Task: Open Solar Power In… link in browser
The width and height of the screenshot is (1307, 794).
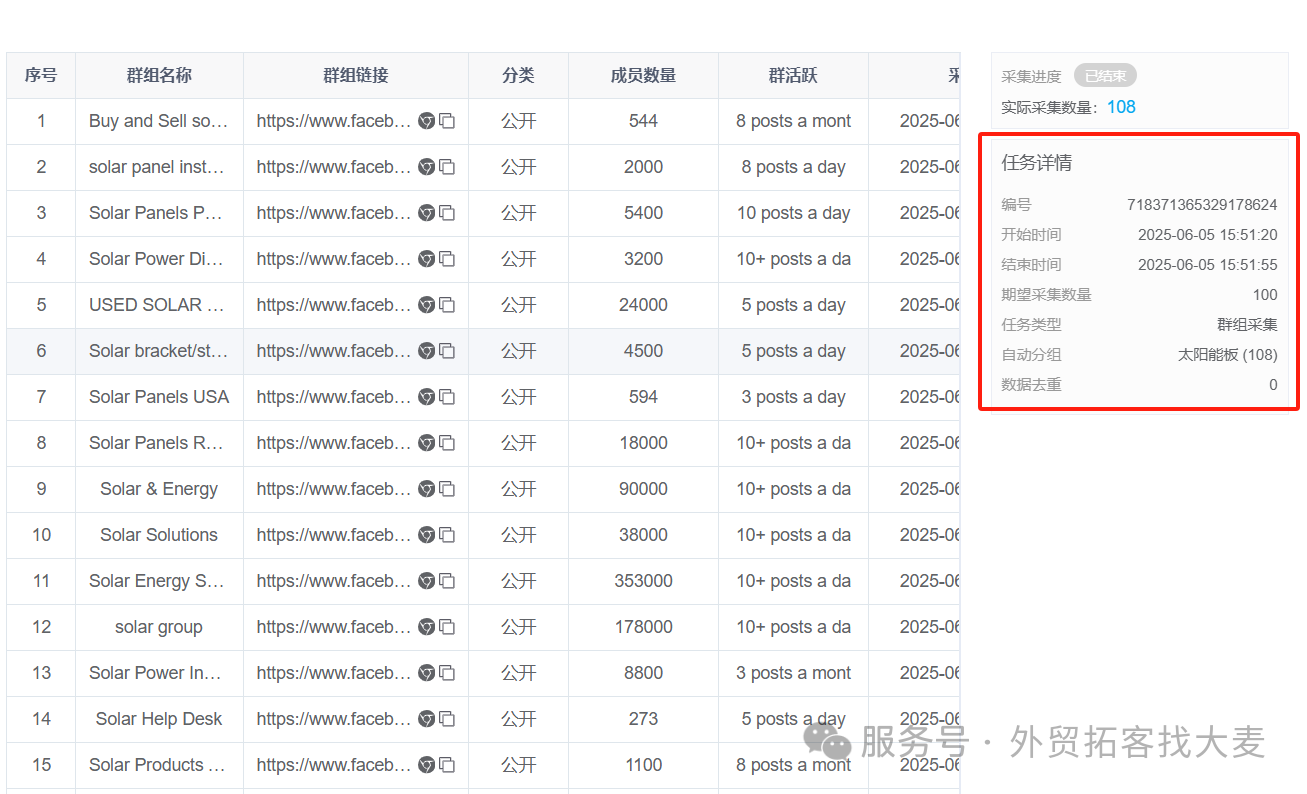Action: tap(427, 673)
